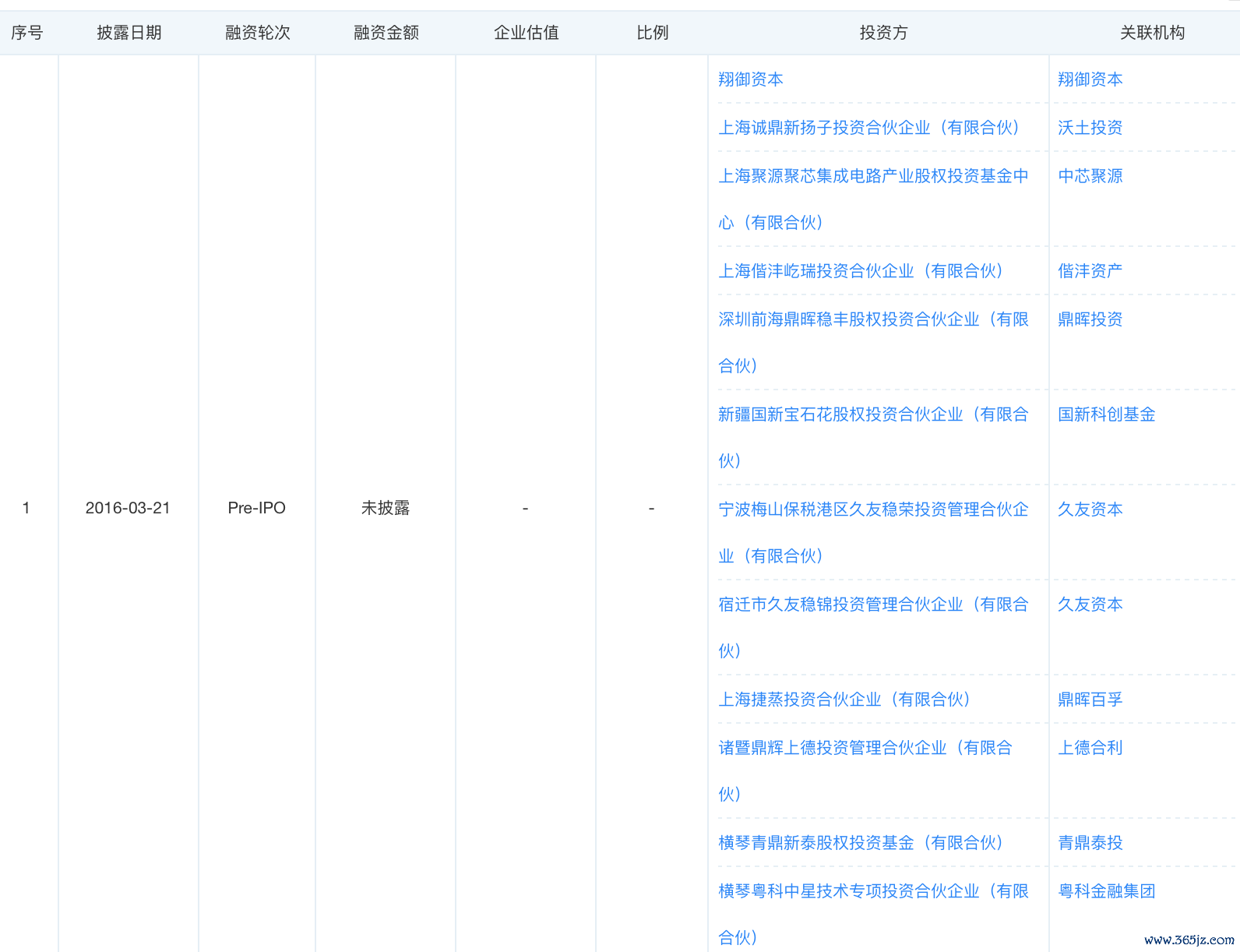
Task: Click the 披露日期 column header
Action: pyautogui.click(x=129, y=33)
